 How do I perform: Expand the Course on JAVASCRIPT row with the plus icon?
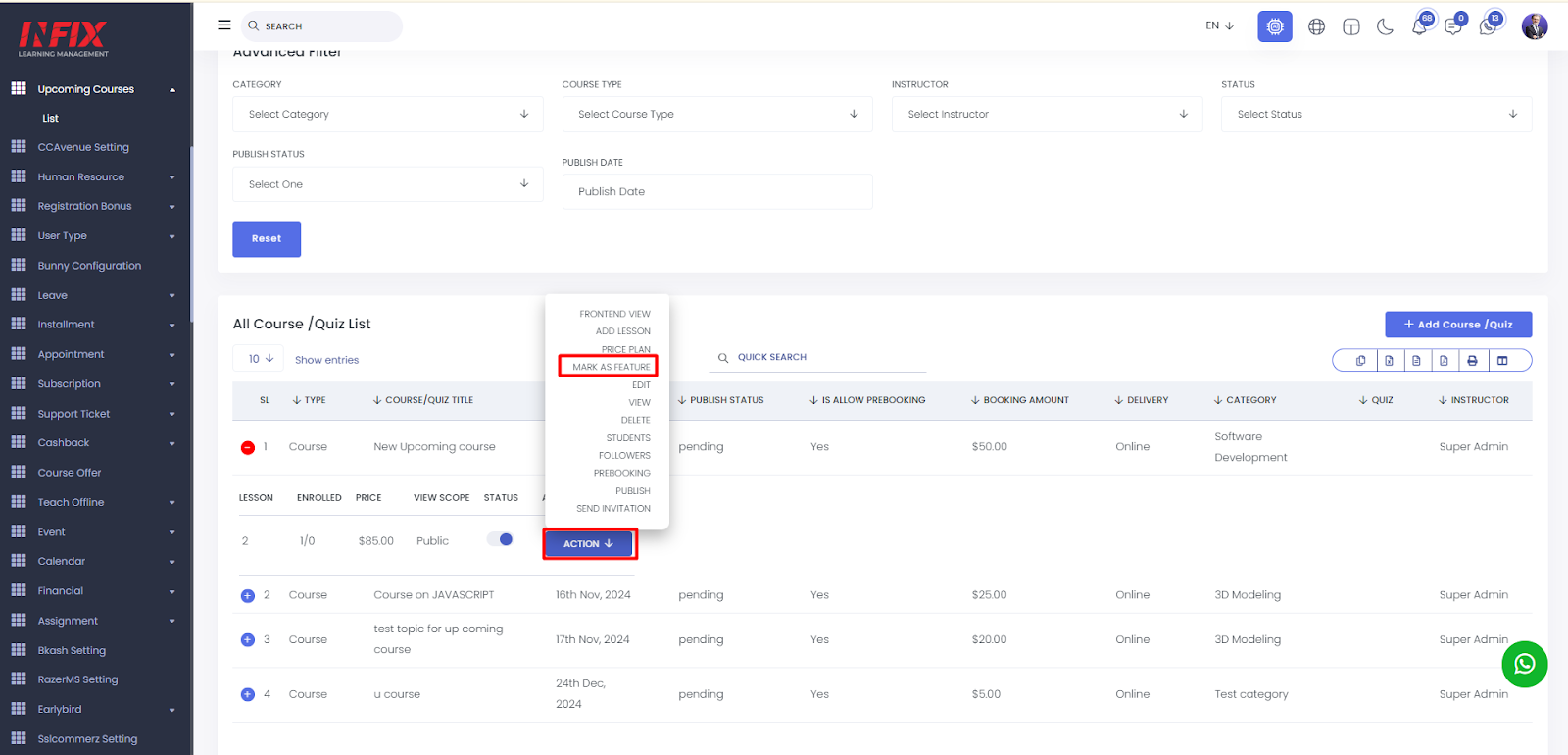pos(248,595)
